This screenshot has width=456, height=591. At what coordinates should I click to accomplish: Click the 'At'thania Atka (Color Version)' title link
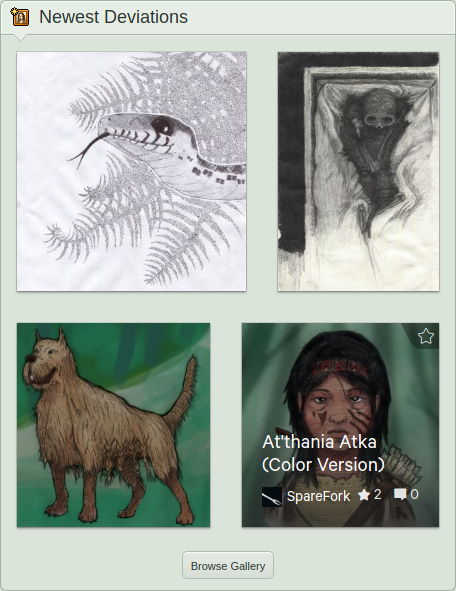323,453
